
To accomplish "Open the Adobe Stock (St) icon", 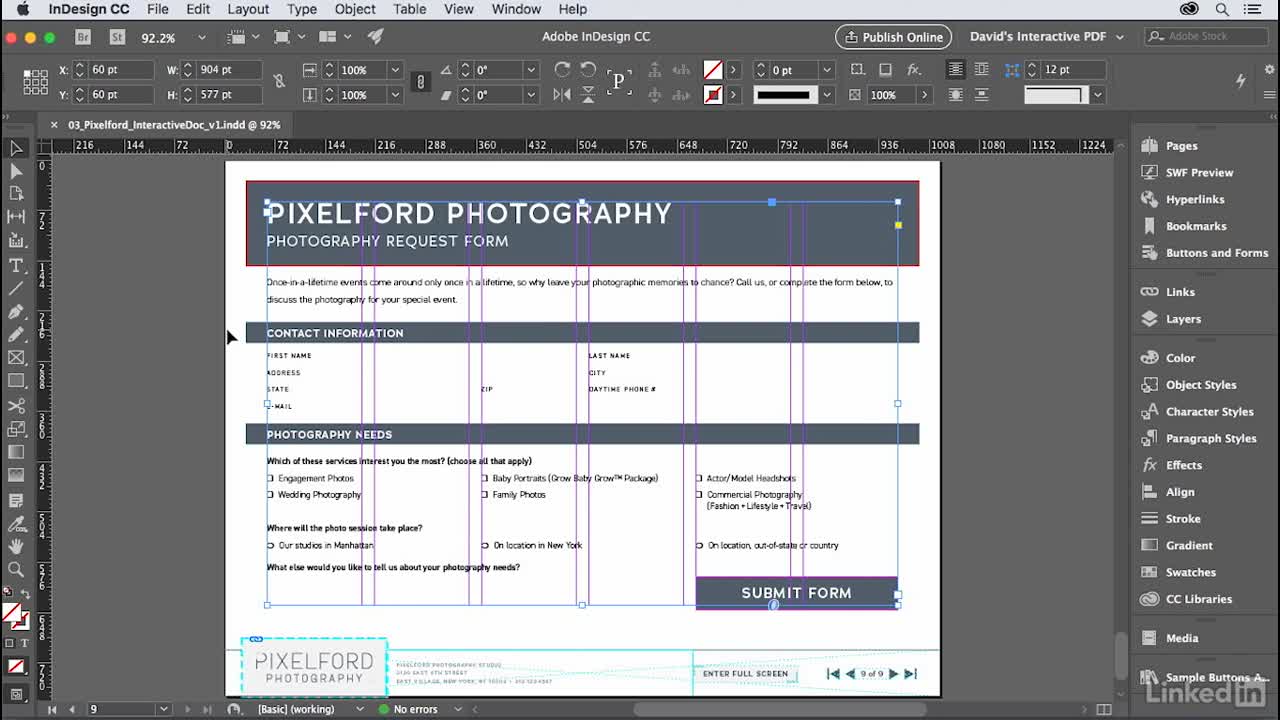I will click(117, 37).
